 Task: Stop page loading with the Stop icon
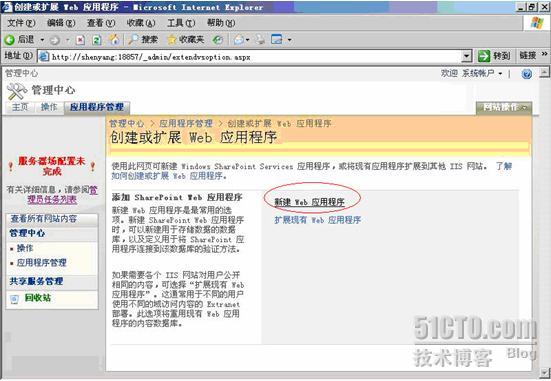coord(80,40)
